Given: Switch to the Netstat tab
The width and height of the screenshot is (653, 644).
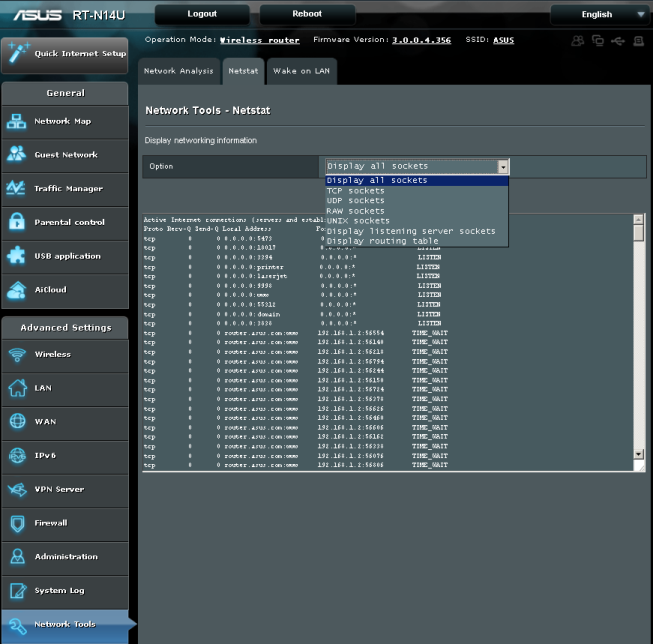Looking at the screenshot, I should [x=243, y=71].
